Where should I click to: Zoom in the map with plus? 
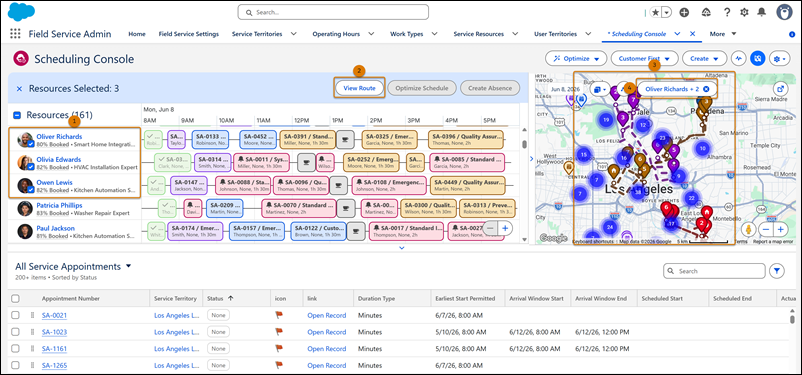[781, 229]
